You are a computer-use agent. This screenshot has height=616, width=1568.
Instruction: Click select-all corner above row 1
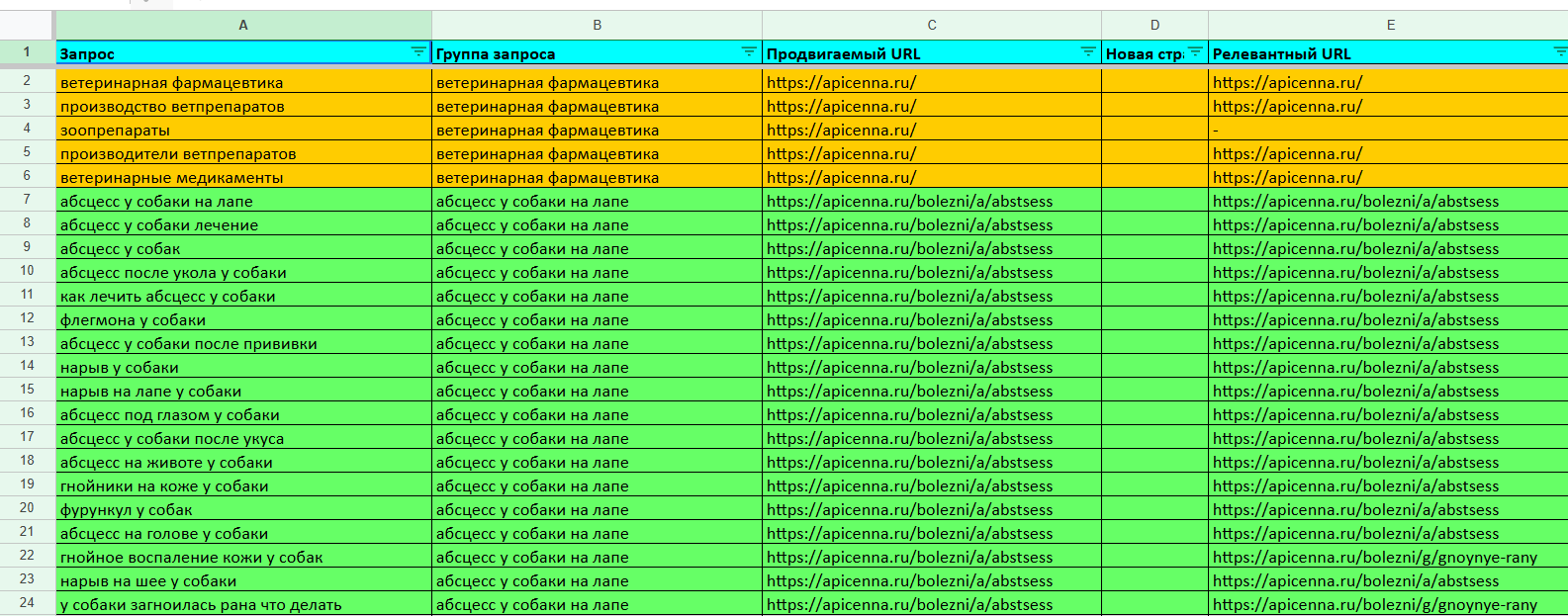pyautogui.click(x=27, y=25)
